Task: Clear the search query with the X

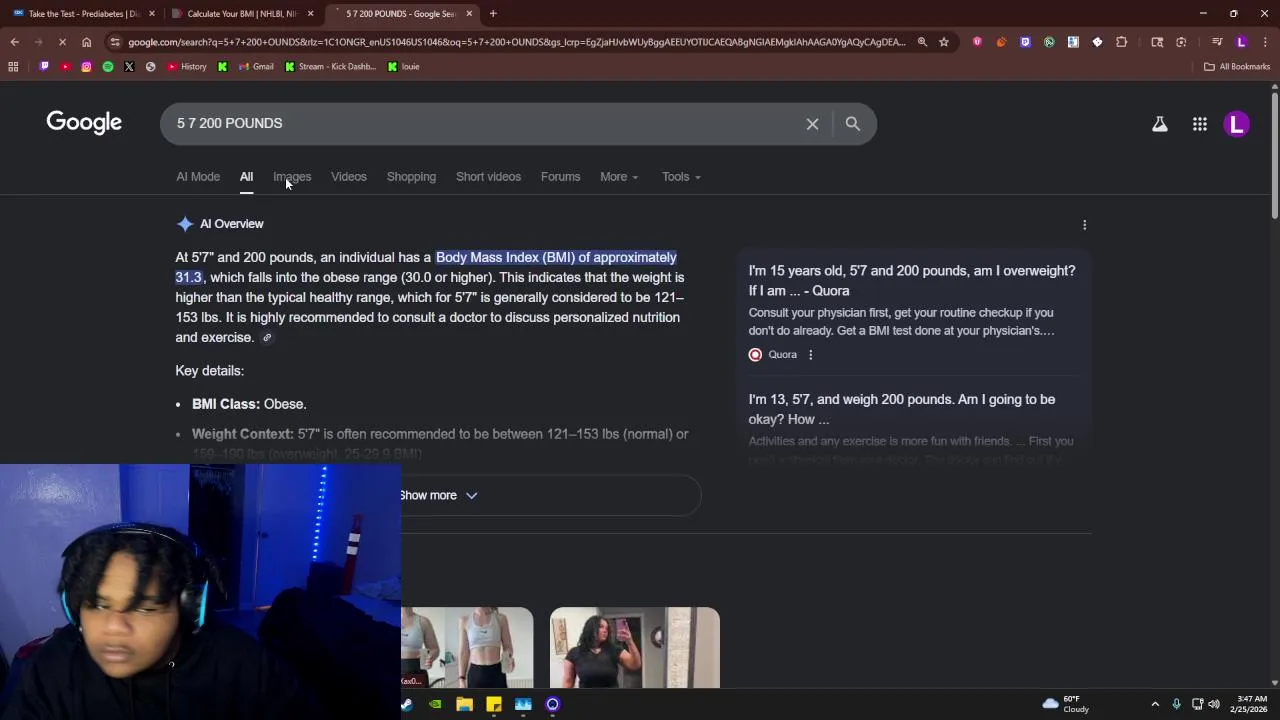Action: click(812, 124)
